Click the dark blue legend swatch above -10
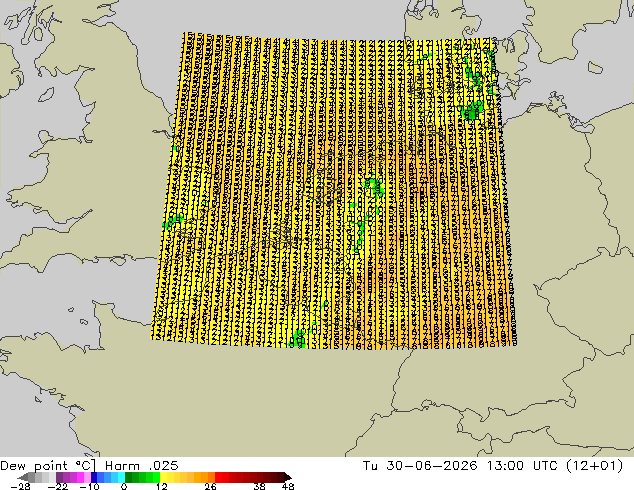This screenshot has width=634, height=490. point(94,477)
